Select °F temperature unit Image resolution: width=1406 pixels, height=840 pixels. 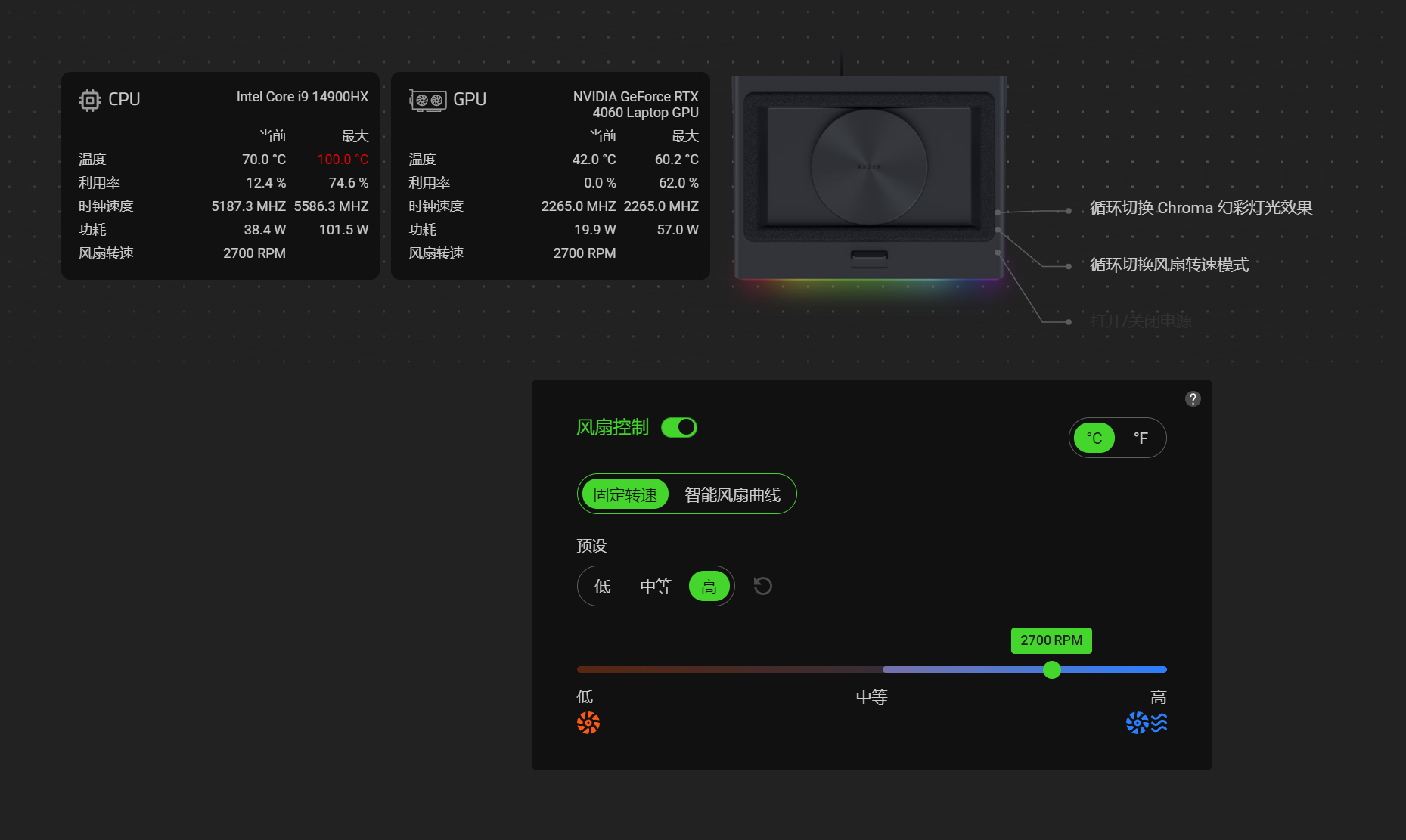tap(1141, 437)
